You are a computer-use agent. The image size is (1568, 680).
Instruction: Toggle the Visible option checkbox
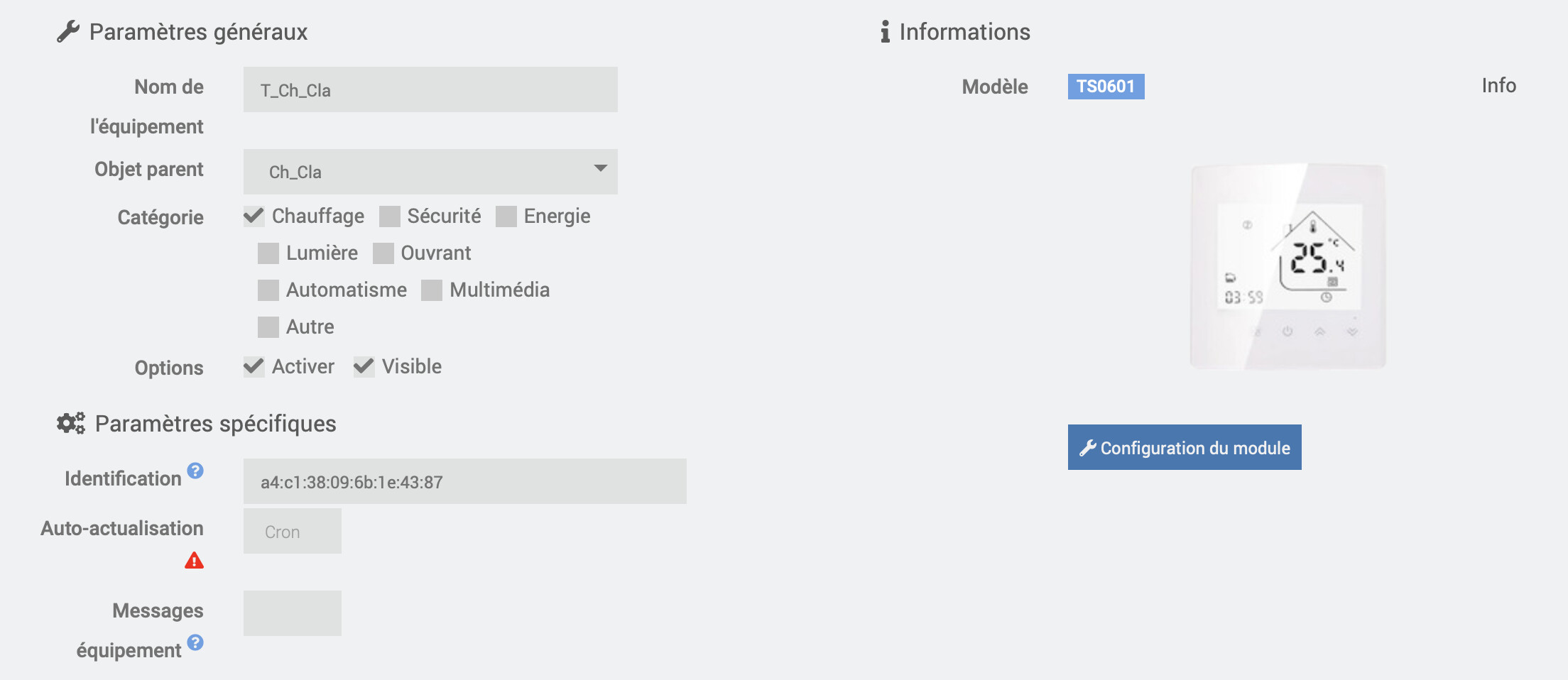coord(364,367)
